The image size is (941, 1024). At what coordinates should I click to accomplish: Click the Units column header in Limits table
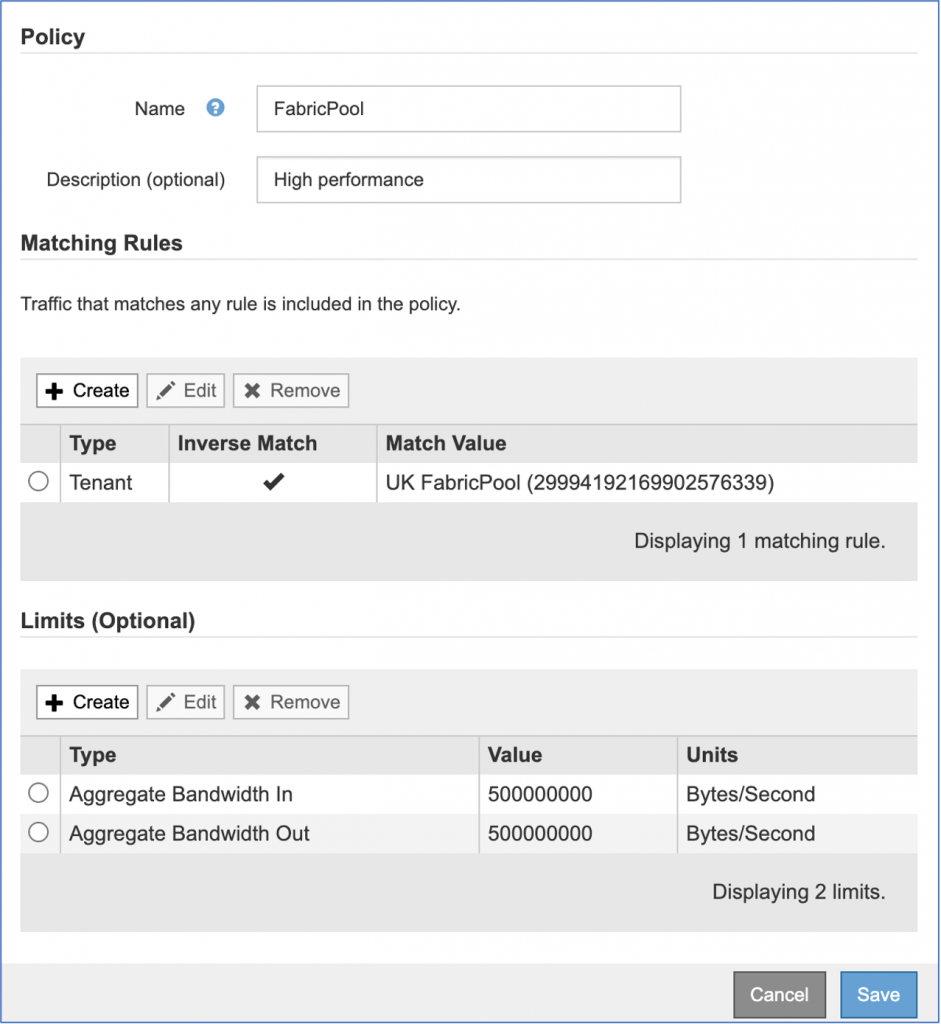(x=712, y=755)
